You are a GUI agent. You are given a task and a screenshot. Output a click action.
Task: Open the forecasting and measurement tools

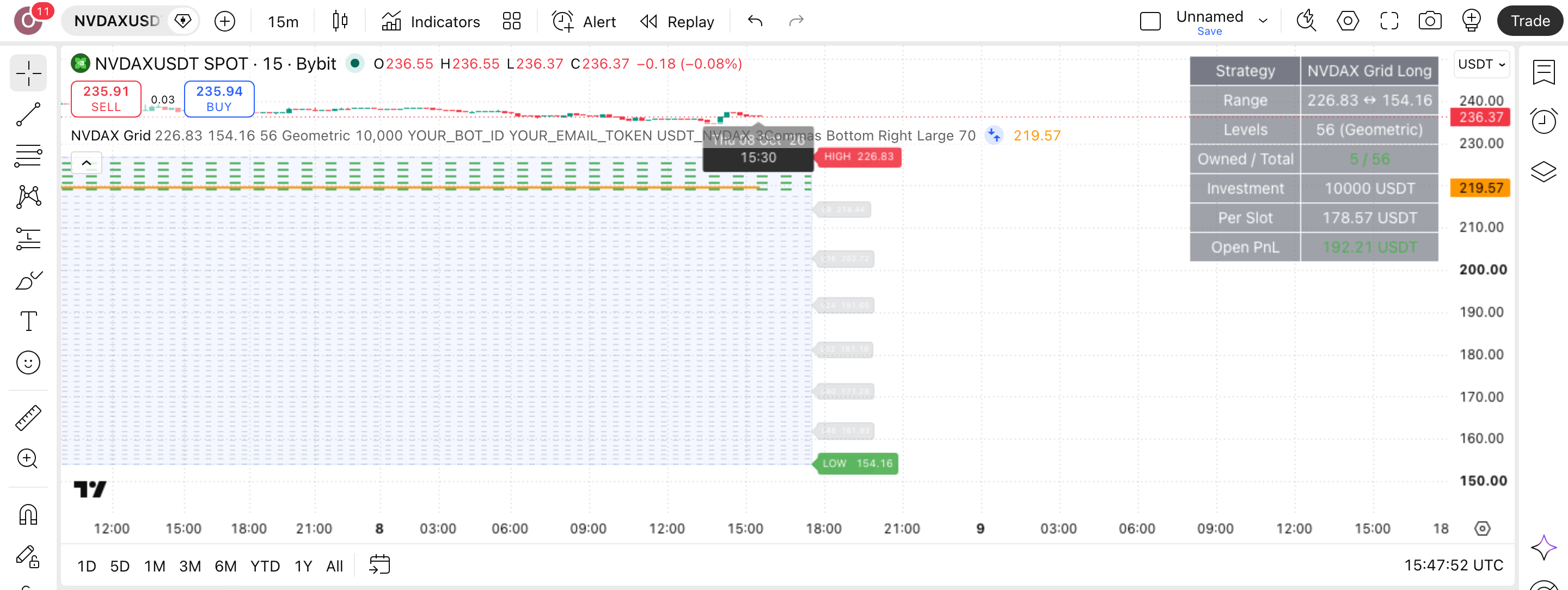(x=28, y=238)
